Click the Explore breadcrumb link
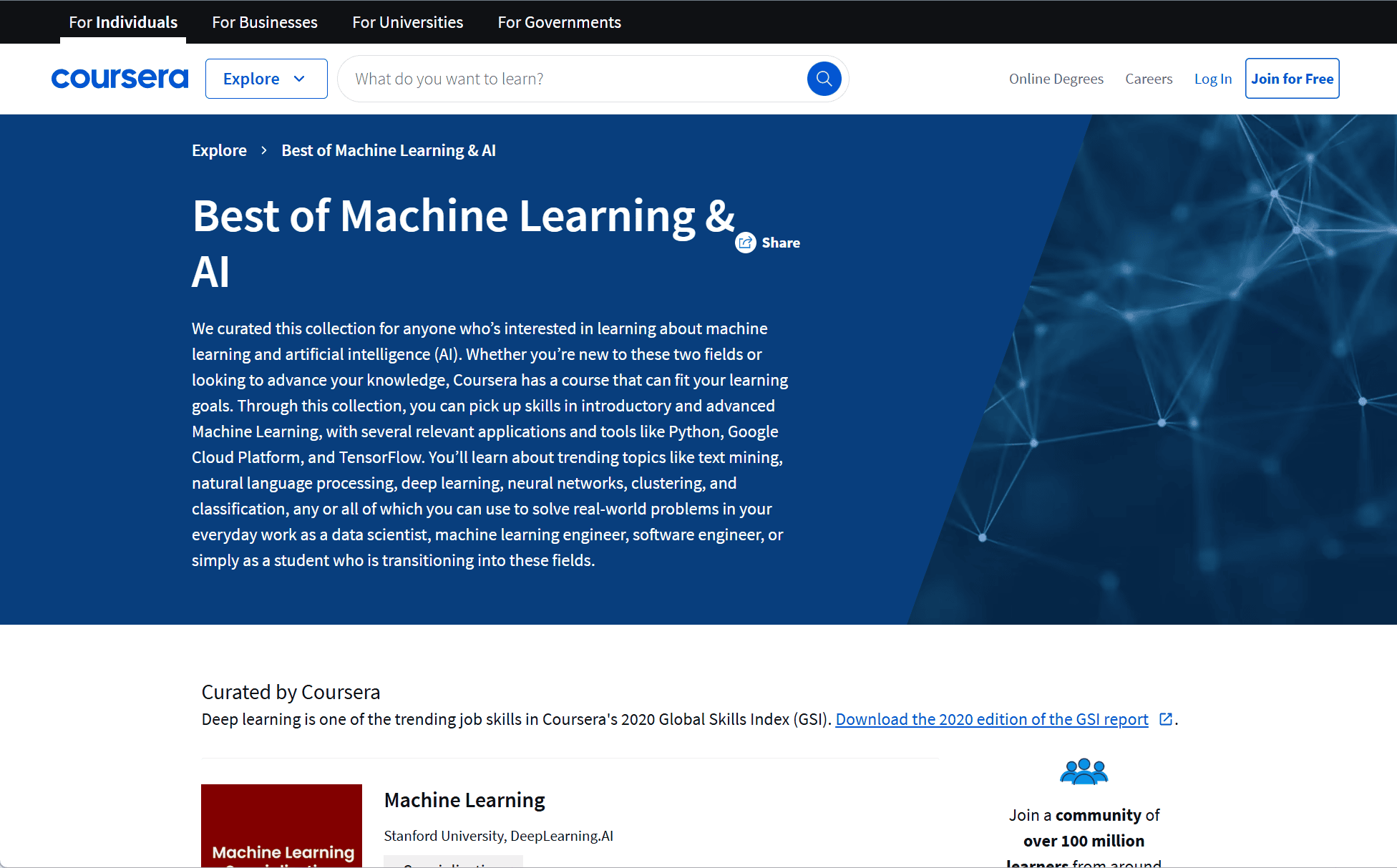Screen dimensions: 1397x868 (219, 150)
